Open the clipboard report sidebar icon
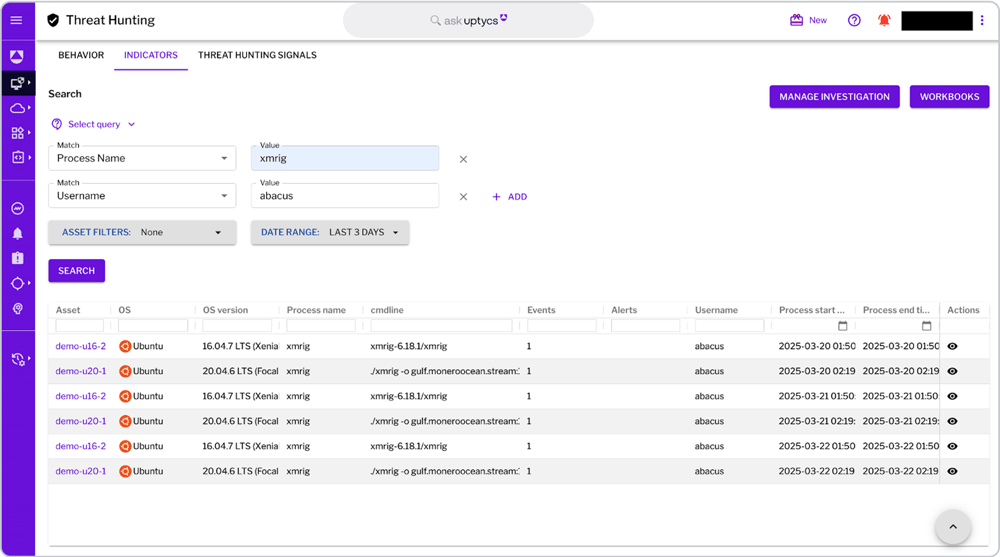The width and height of the screenshot is (1000, 557). click(x=17, y=258)
